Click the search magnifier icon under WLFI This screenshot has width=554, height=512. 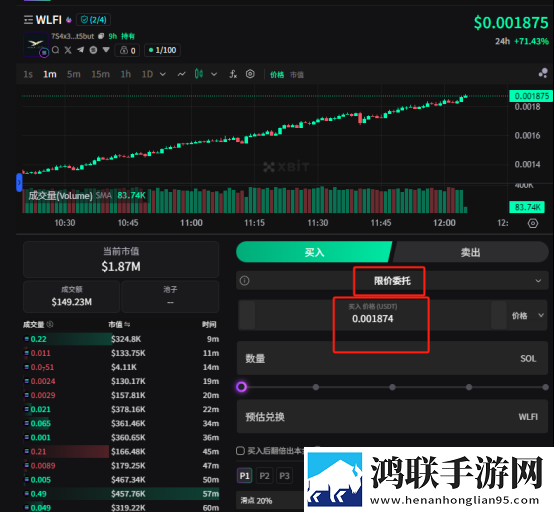point(55,50)
